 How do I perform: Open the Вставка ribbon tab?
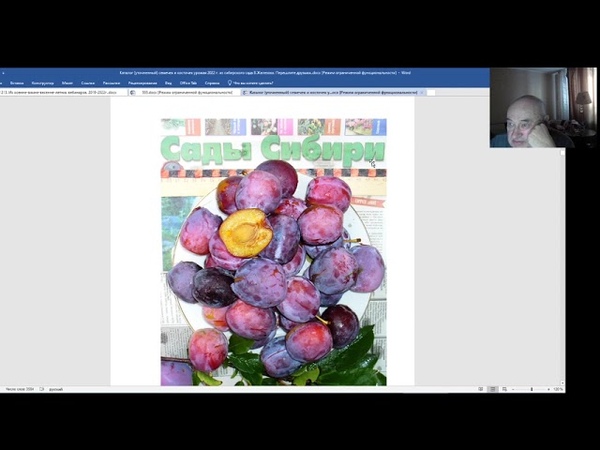tap(17, 83)
